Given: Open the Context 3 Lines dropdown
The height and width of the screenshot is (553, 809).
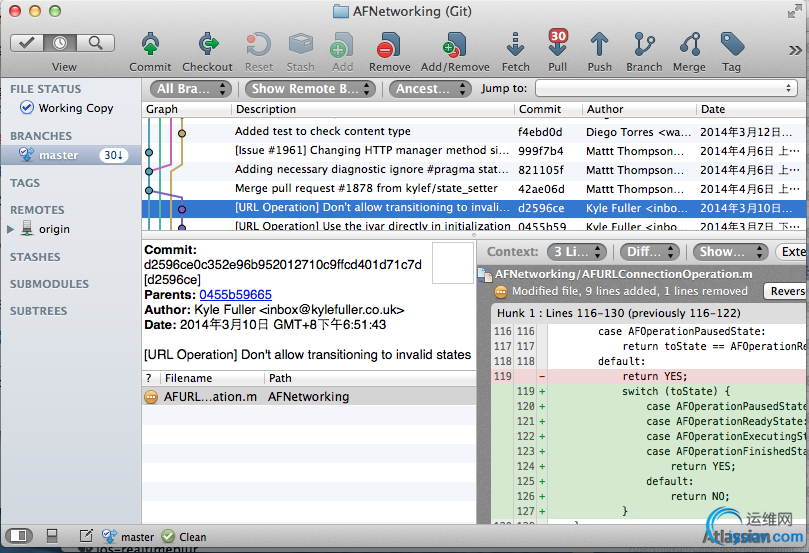Looking at the screenshot, I should [x=576, y=252].
